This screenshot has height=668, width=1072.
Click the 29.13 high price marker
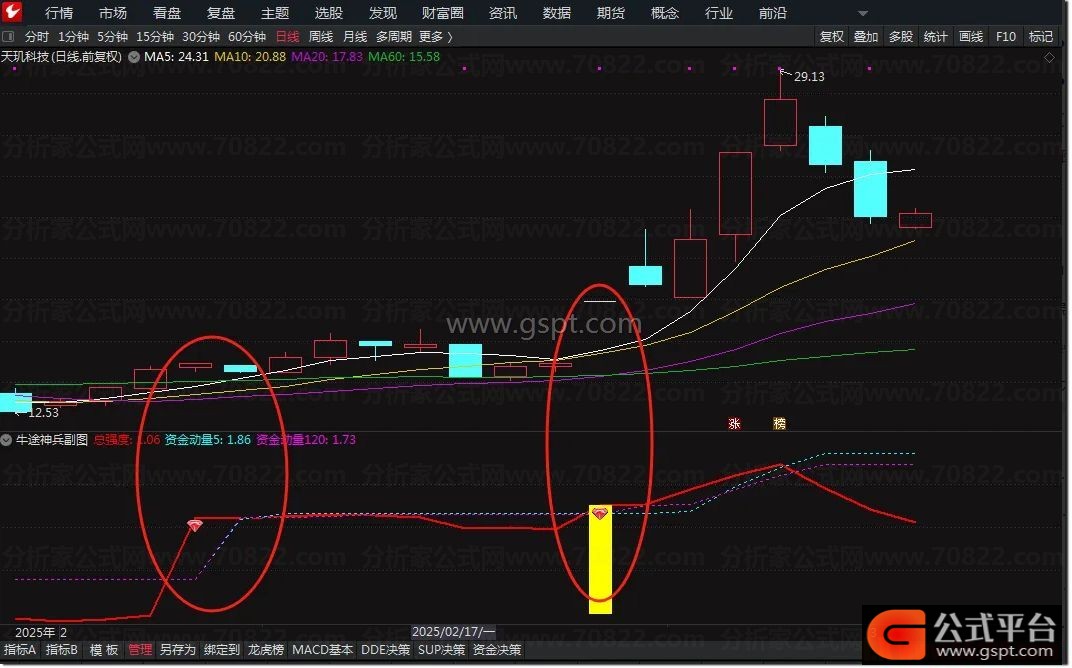[809, 77]
